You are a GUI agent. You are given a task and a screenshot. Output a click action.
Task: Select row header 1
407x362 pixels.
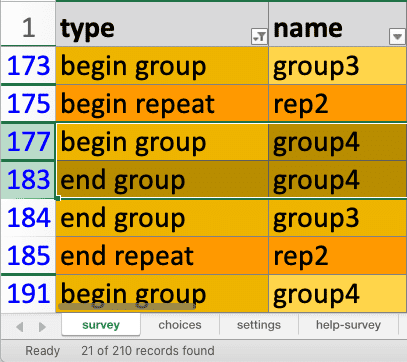pyautogui.click(x=28, y=24)
